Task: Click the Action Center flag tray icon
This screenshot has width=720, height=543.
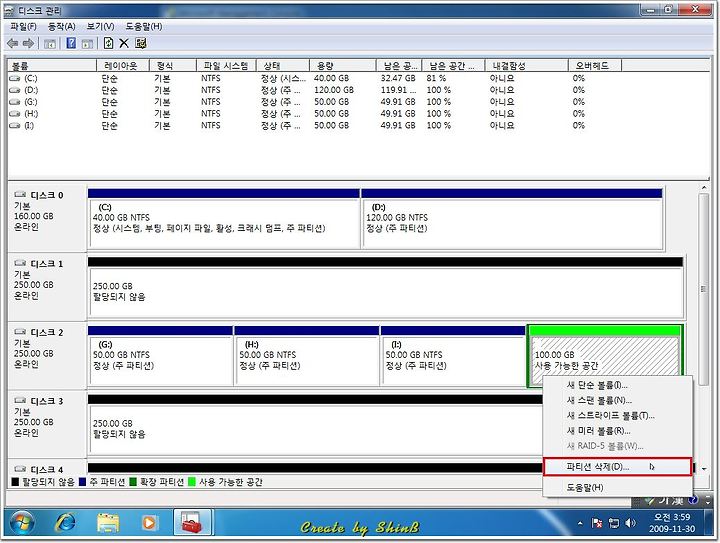Action: [597, 523]
